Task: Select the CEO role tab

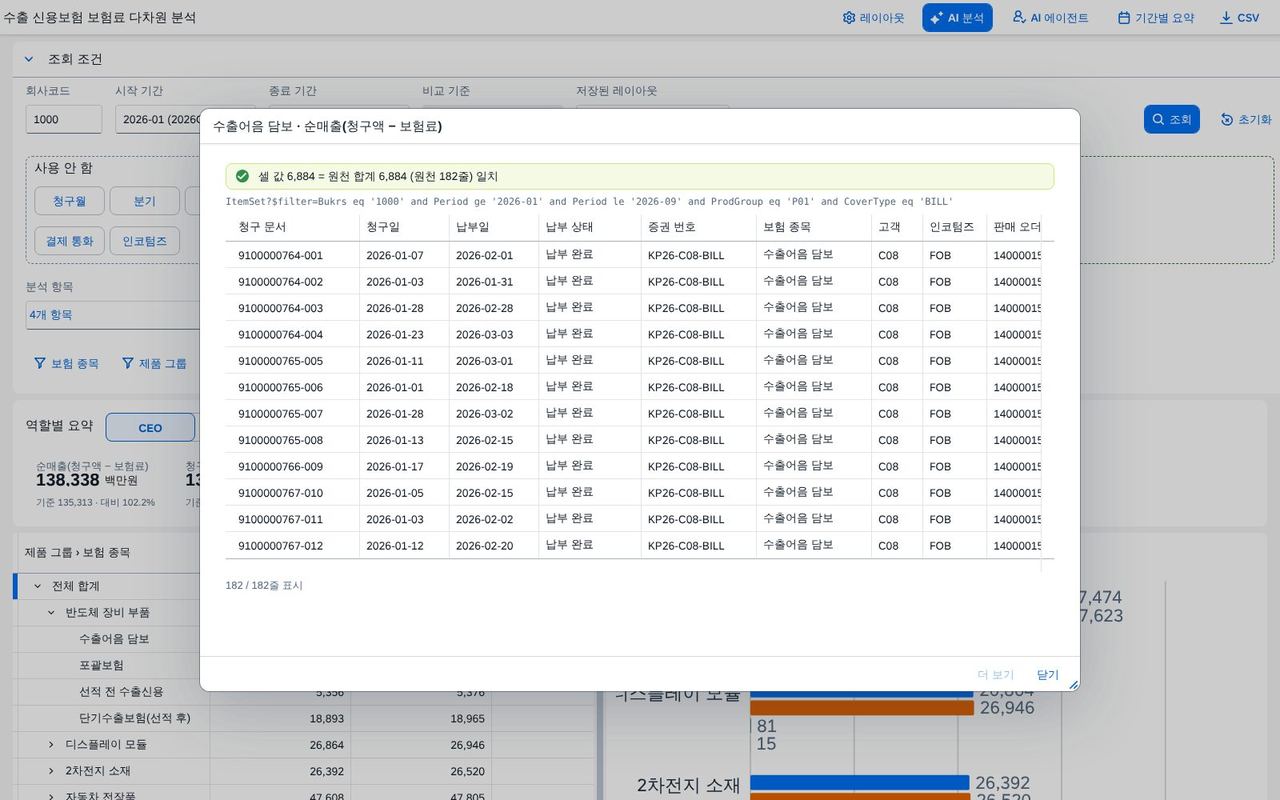Action: pos(150,428)
